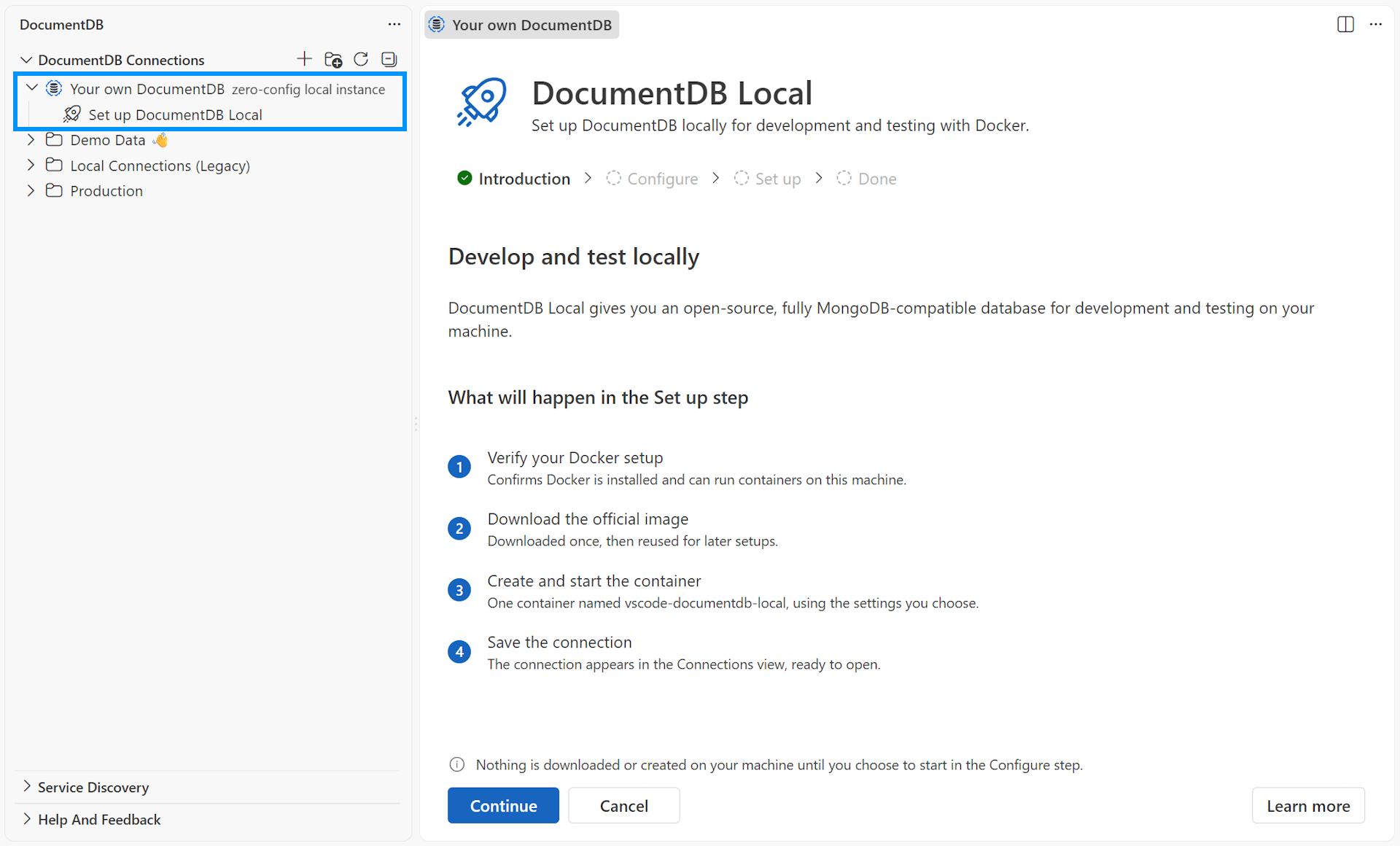Click the sidebar panel resize sash handle
This screenshot has height=846, width=1400.
[x=416, y=423]
